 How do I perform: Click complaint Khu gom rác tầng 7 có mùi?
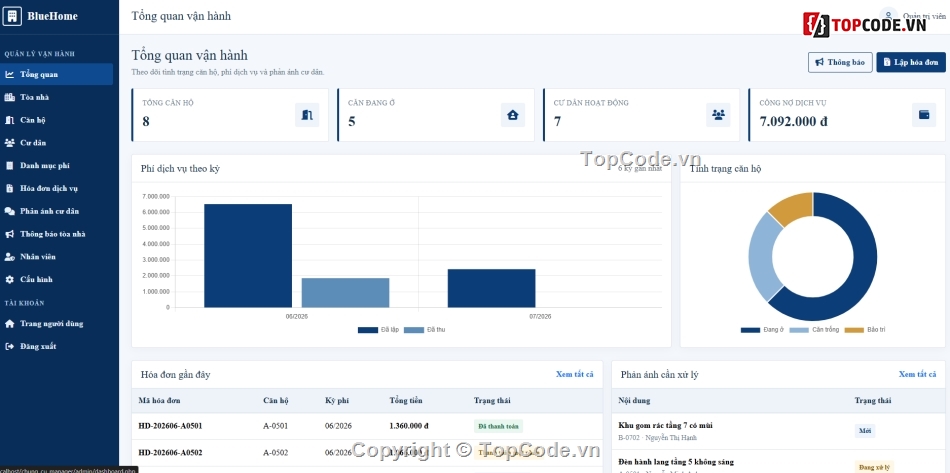coord(665,425)
